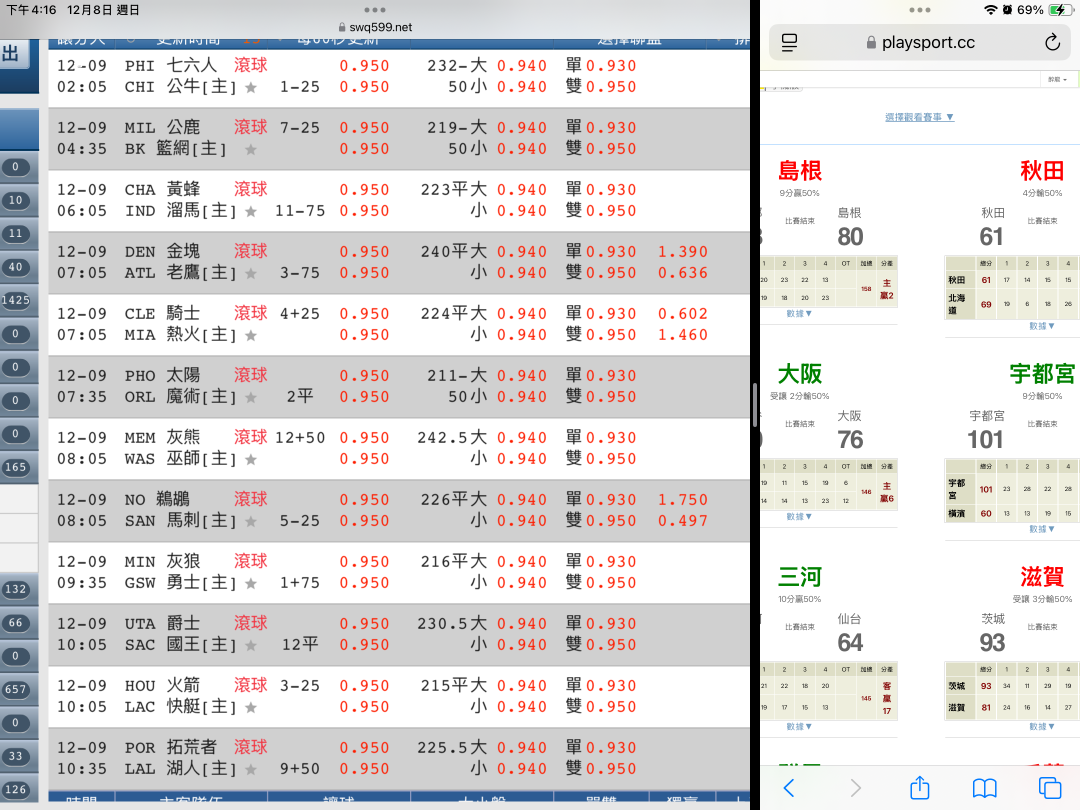Viewport: 1080px width, 810px height.
Task: Toggle favorite star for 魔術[主]
Action: click(x=251, y=397)
